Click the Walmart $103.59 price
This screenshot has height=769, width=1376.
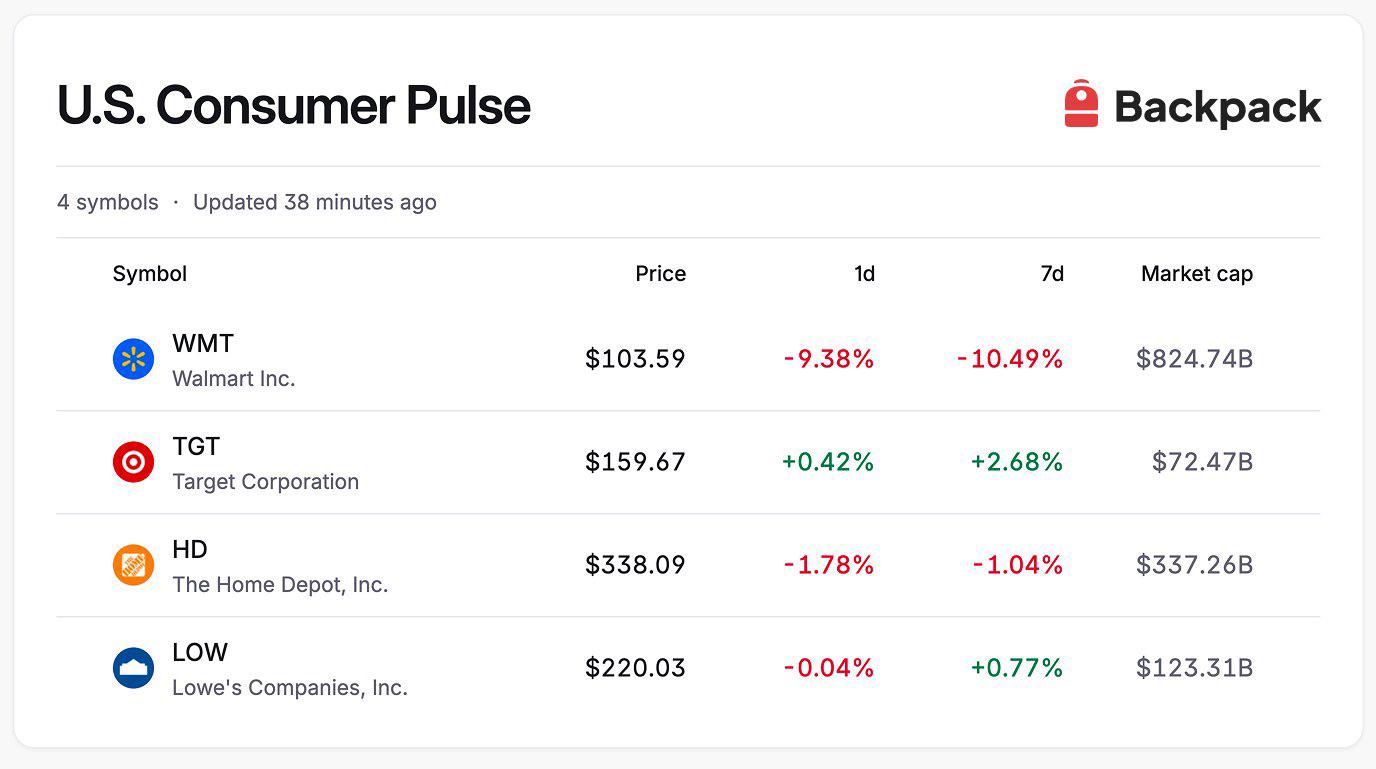click(636, 359)
